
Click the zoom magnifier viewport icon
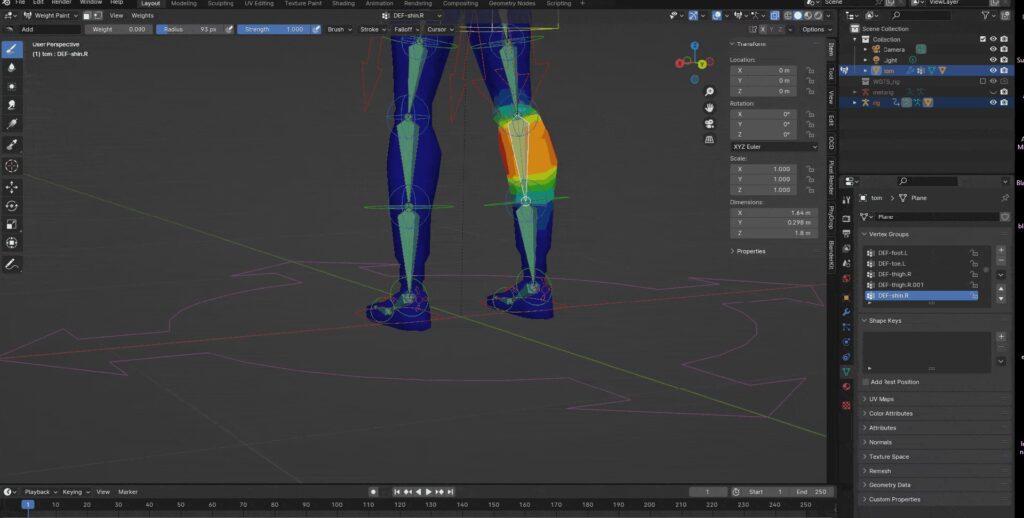coord(709,92)
